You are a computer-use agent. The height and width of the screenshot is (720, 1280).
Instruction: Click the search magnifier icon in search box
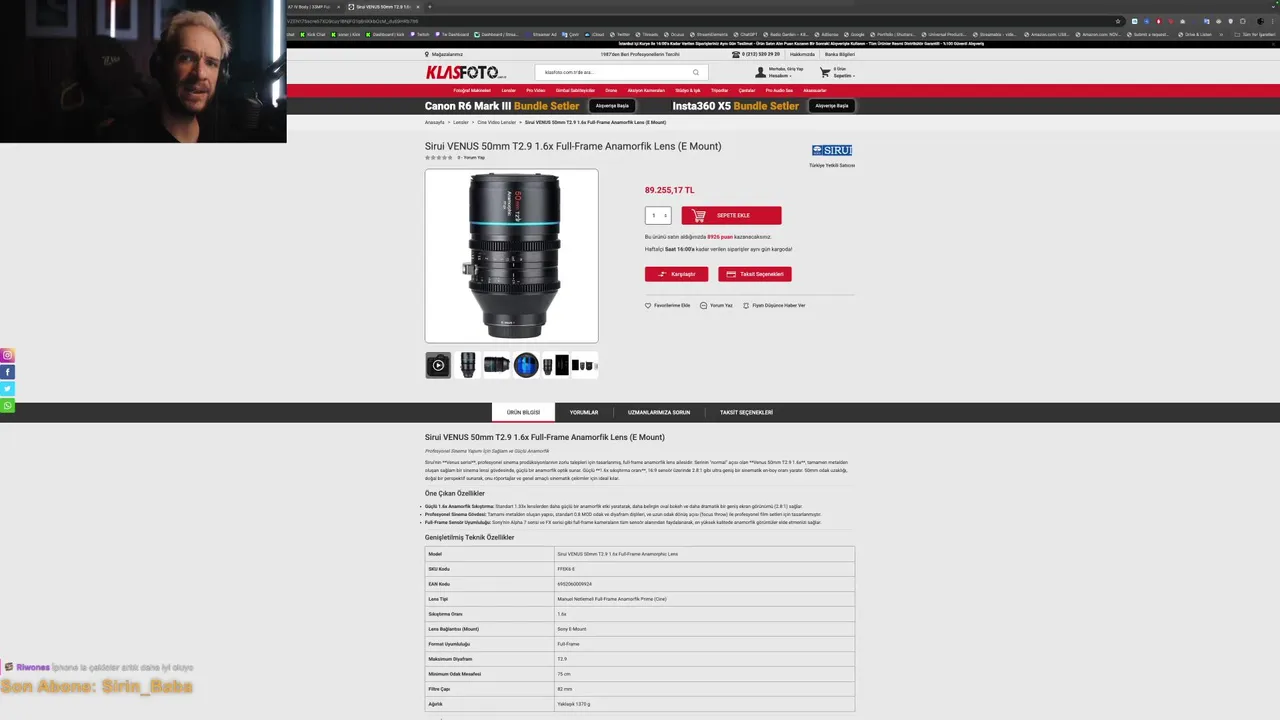click(x=696, y=72)
